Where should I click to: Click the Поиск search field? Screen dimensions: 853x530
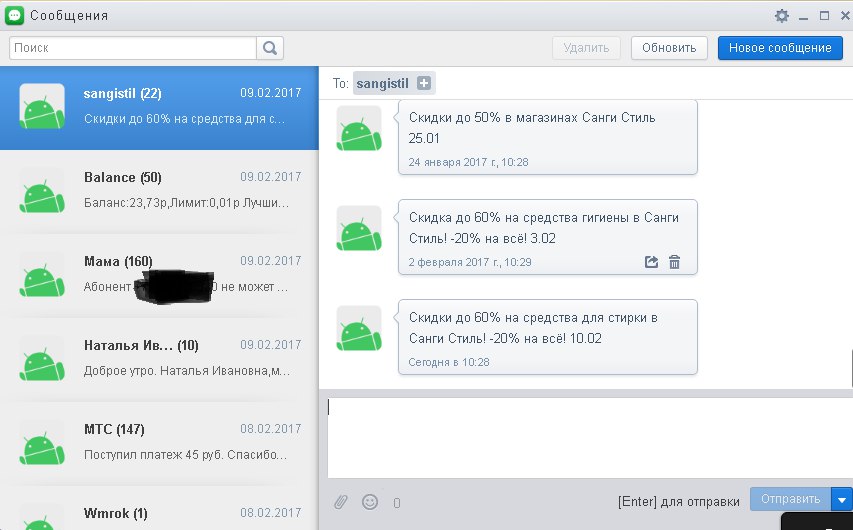tap(133, 48)
